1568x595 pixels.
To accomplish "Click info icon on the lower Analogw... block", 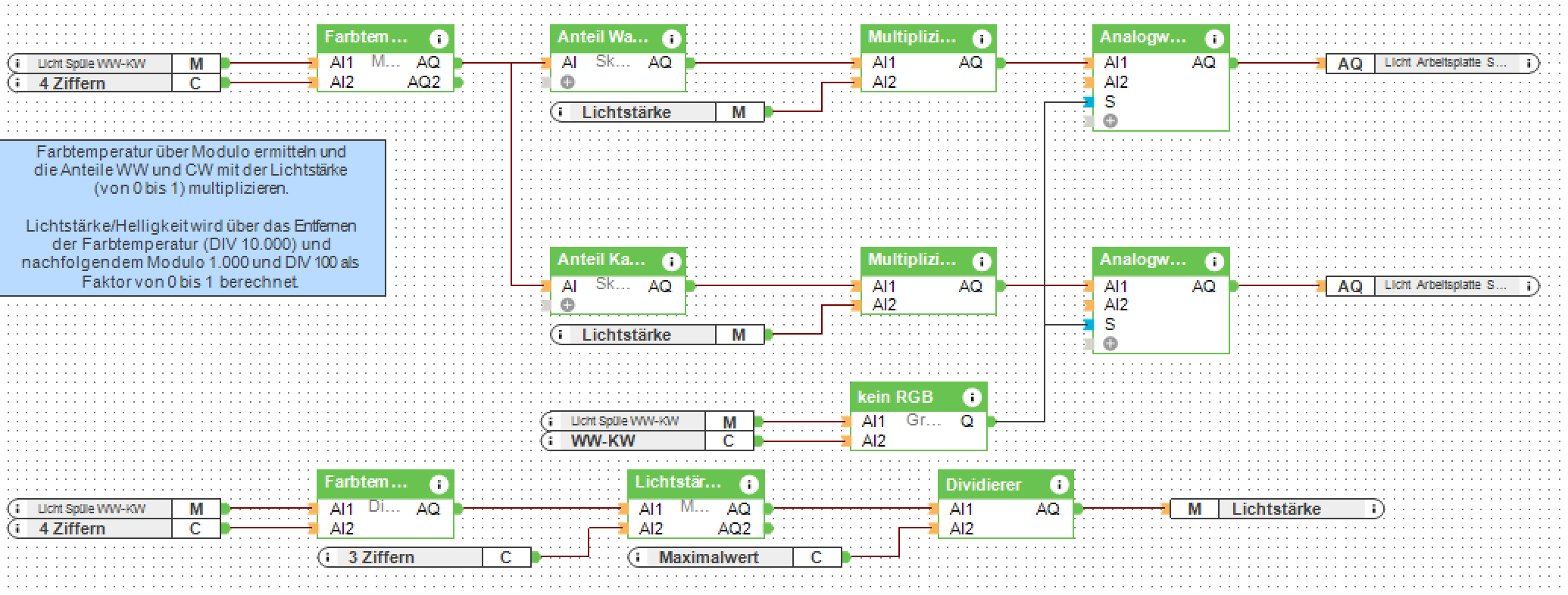I will [x=1213, y=262].
